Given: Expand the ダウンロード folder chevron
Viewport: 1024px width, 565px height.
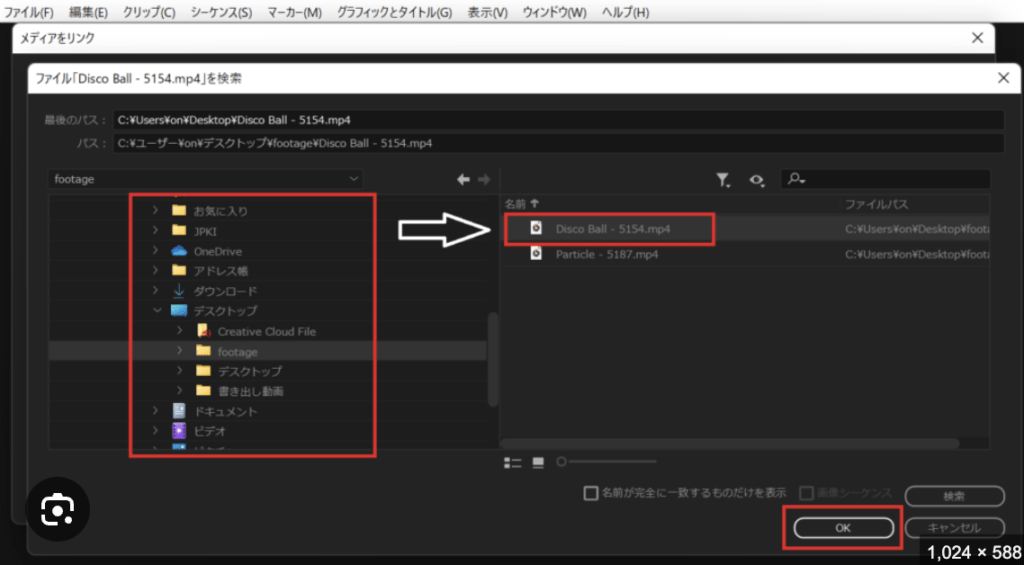Looking at the screenshot, I should [x=155, y=291].
